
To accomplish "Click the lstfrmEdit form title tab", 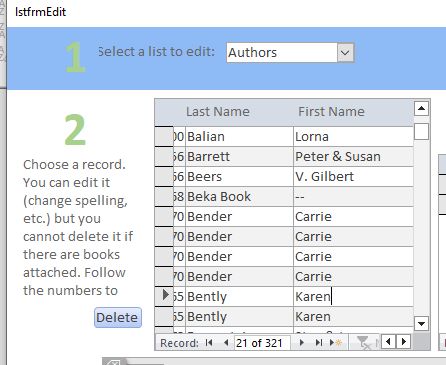I will (x=41, y=12).
